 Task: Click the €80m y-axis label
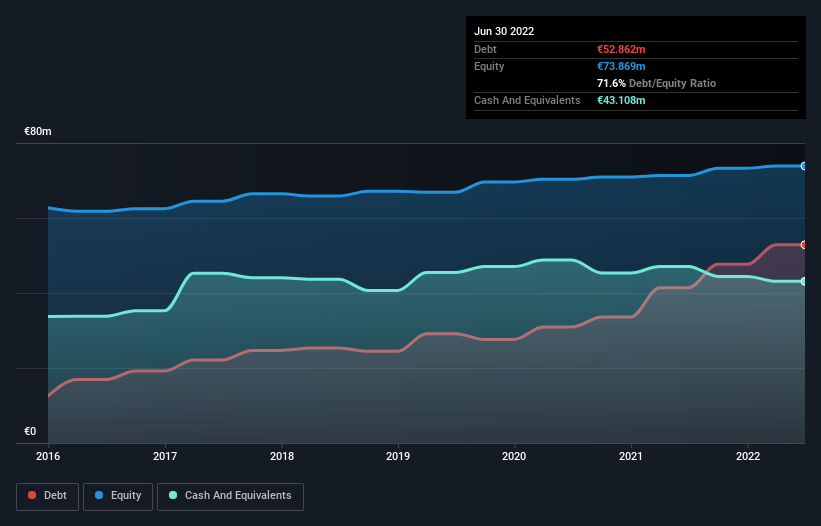38,131
